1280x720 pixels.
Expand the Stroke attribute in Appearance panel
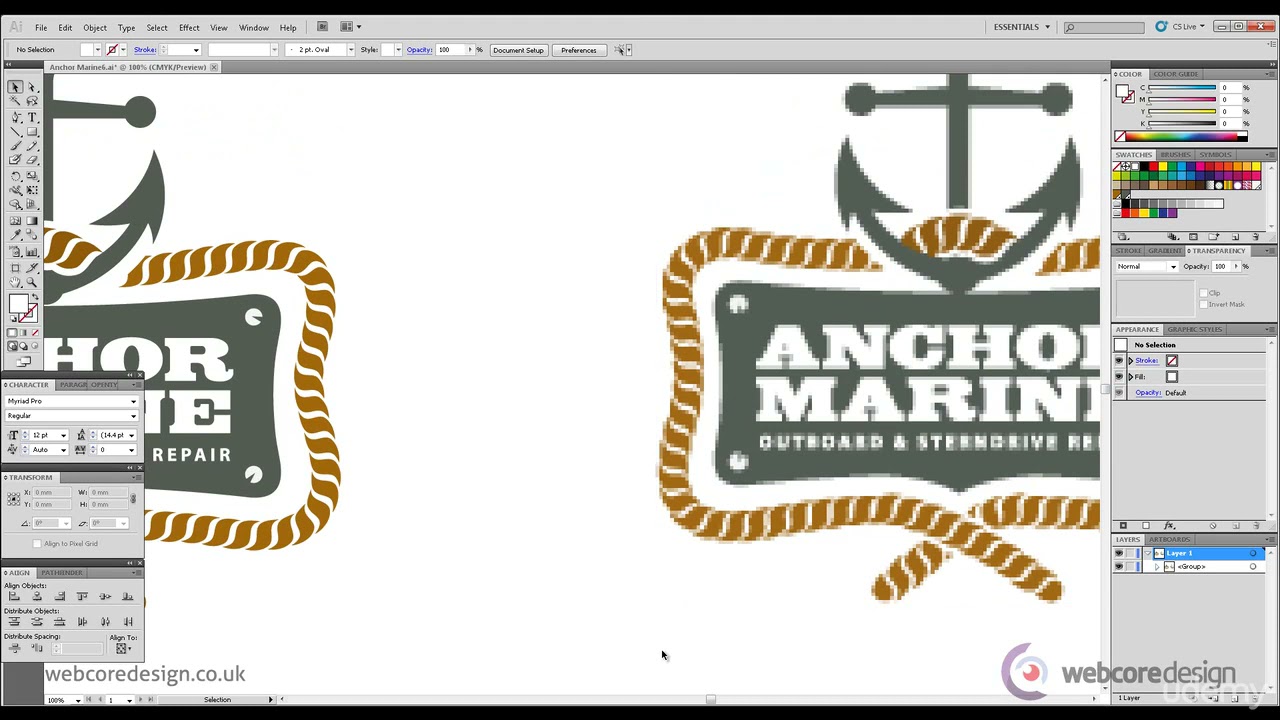click(x=1131, y=360)
